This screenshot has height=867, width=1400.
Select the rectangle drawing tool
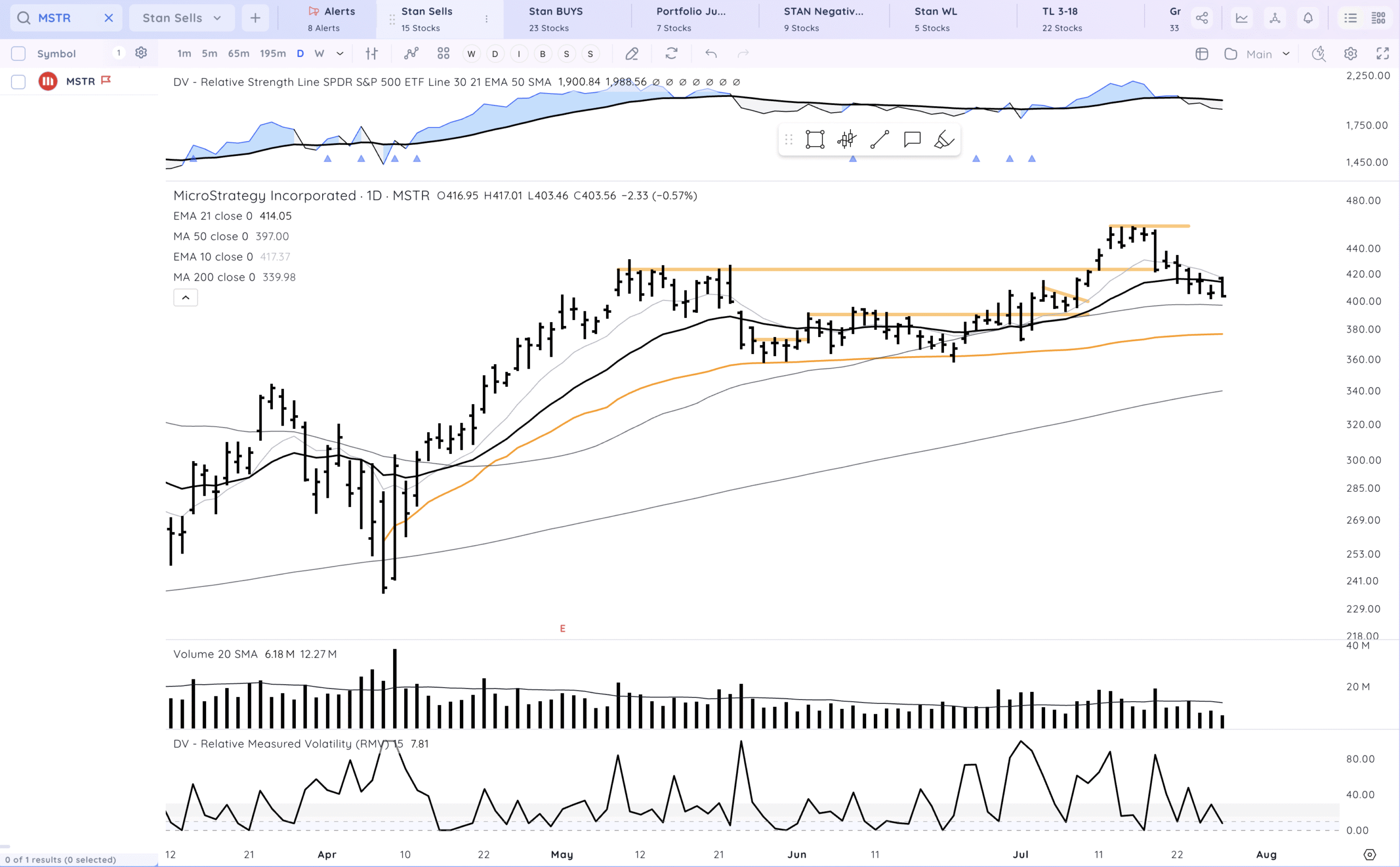click(815, 139)
